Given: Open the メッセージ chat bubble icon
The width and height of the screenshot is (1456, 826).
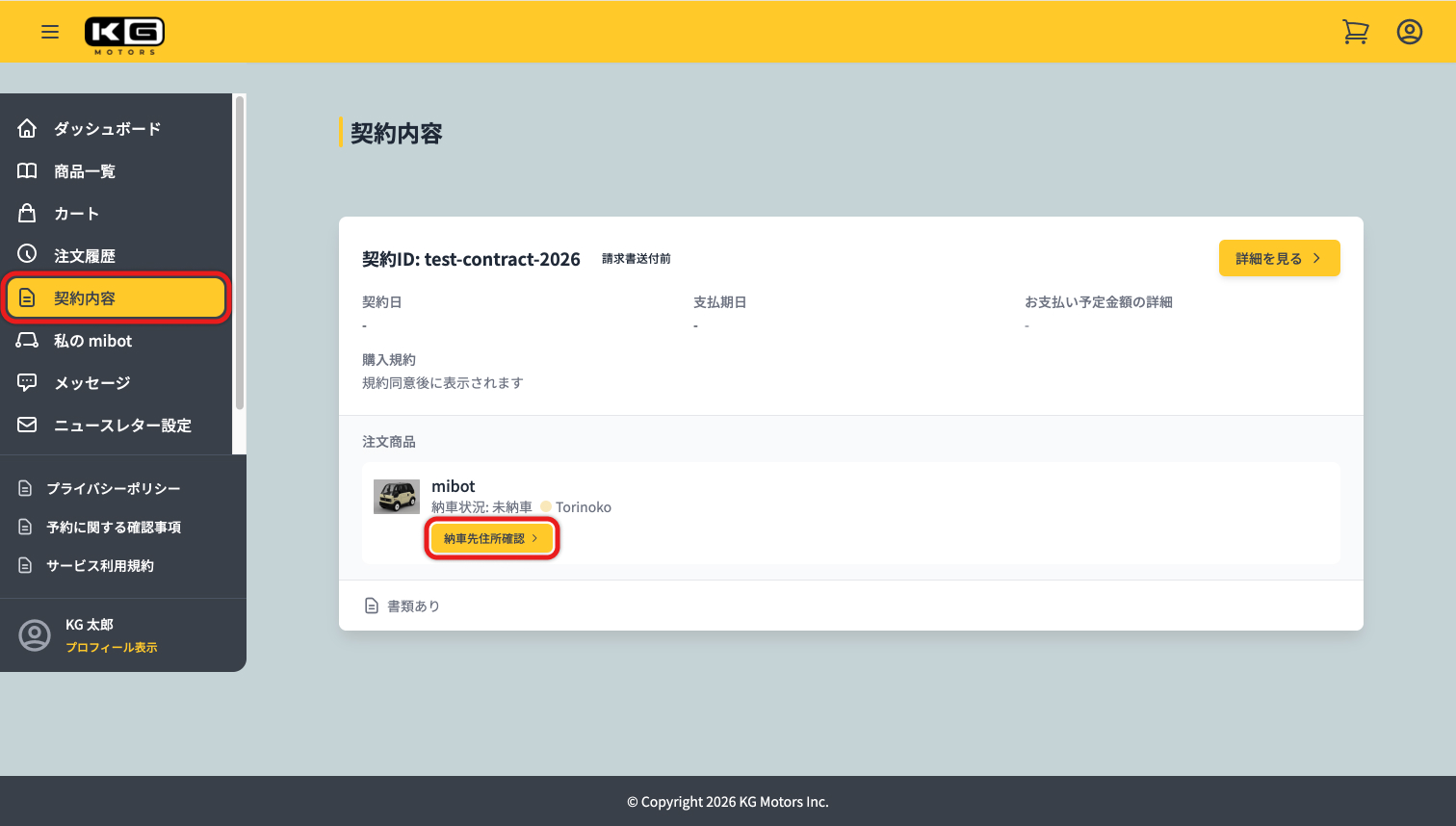Looking at the screenshot, I should click(x=28, y=382).
